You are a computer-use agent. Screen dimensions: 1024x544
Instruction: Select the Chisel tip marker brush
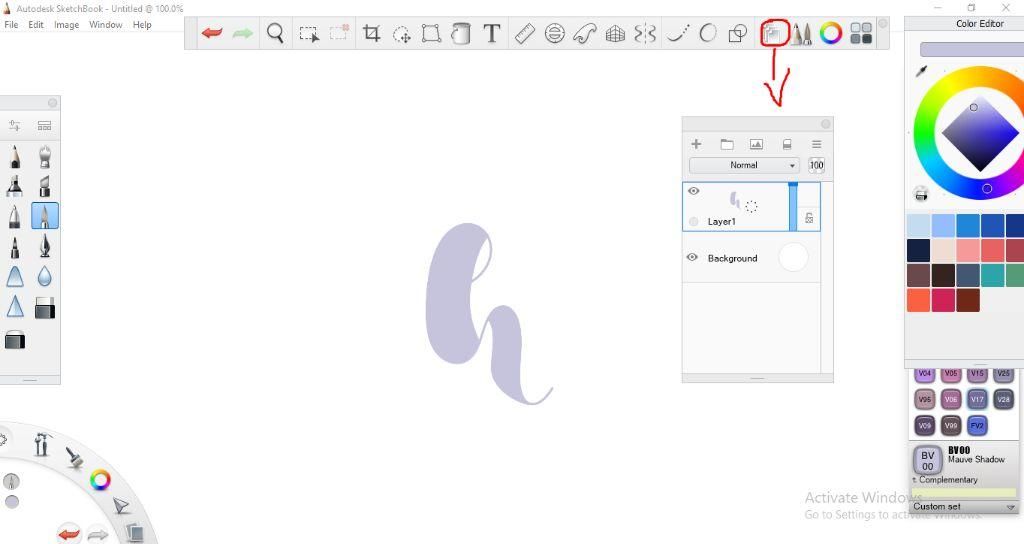coord(44,186)
